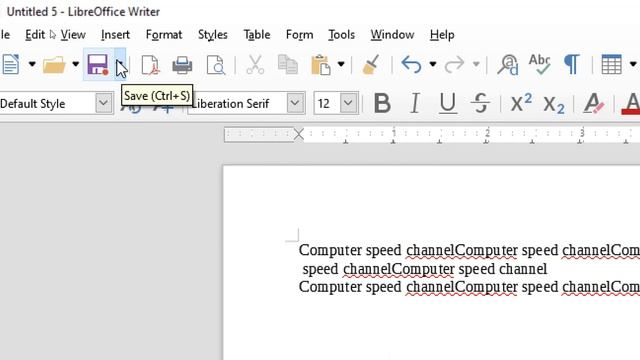Expand the Undo history dropdown

click(x=433, y=64)
